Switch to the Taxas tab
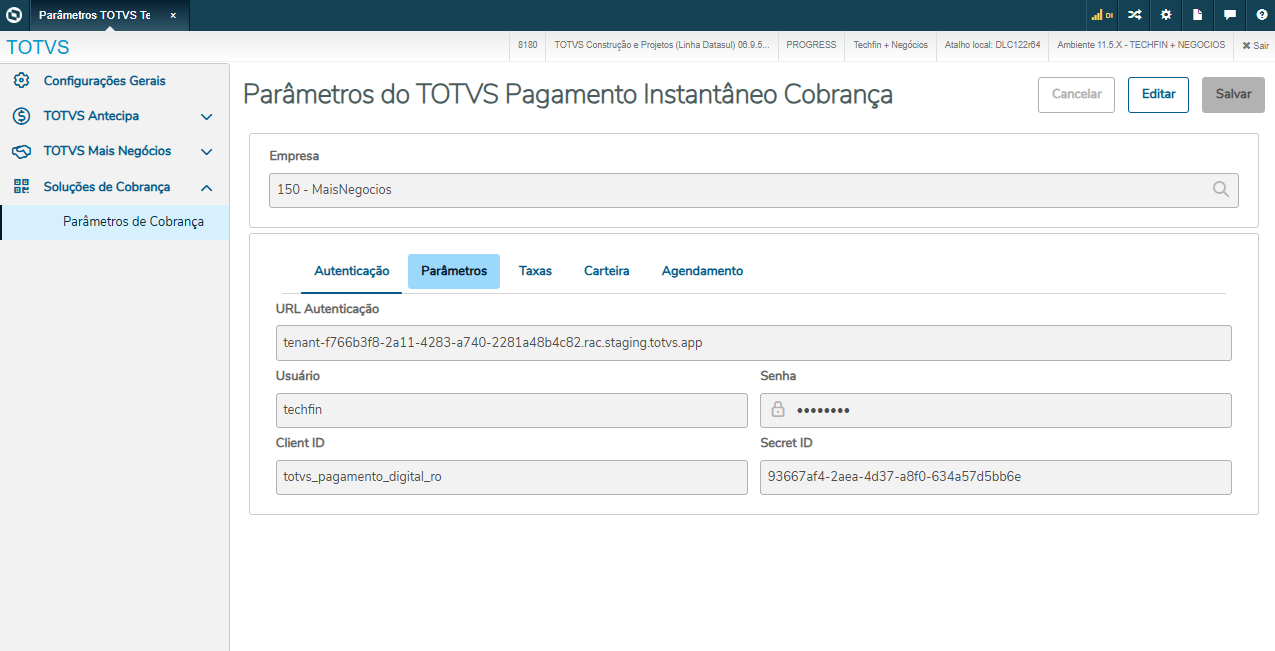This screenshot has height=651, width=1275. pyautogui.click(x=535, y=271)
